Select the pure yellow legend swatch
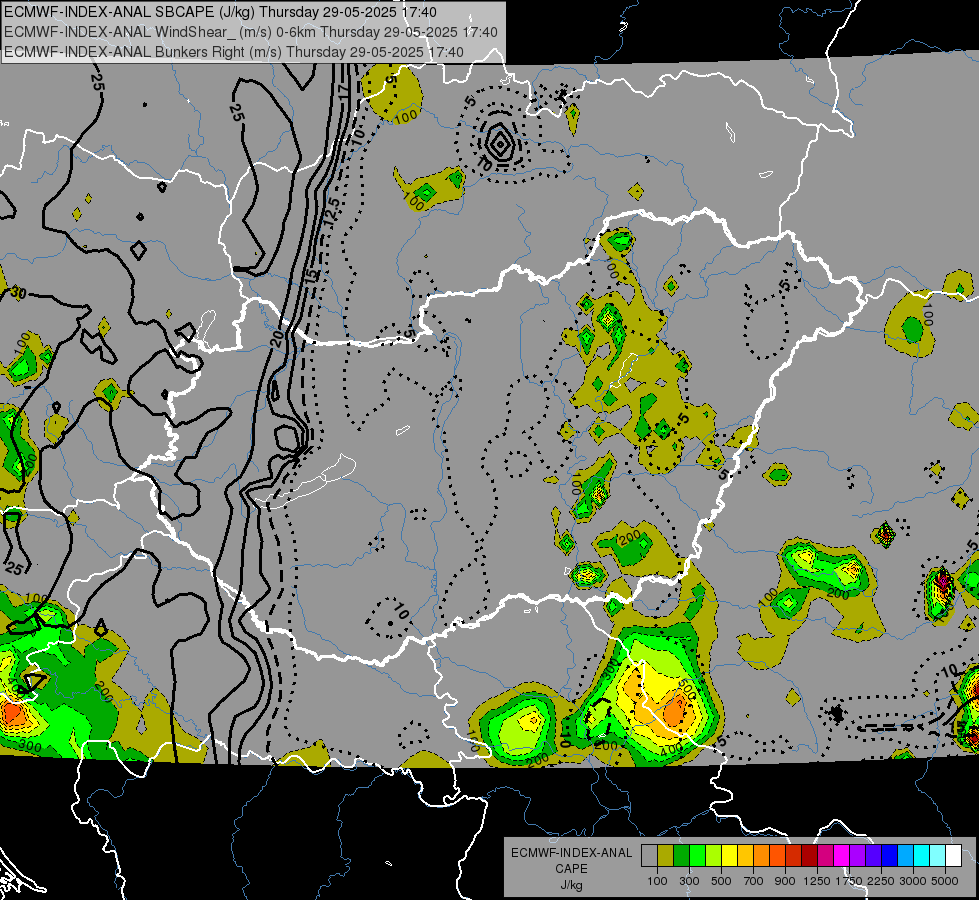 pos(729,855)
